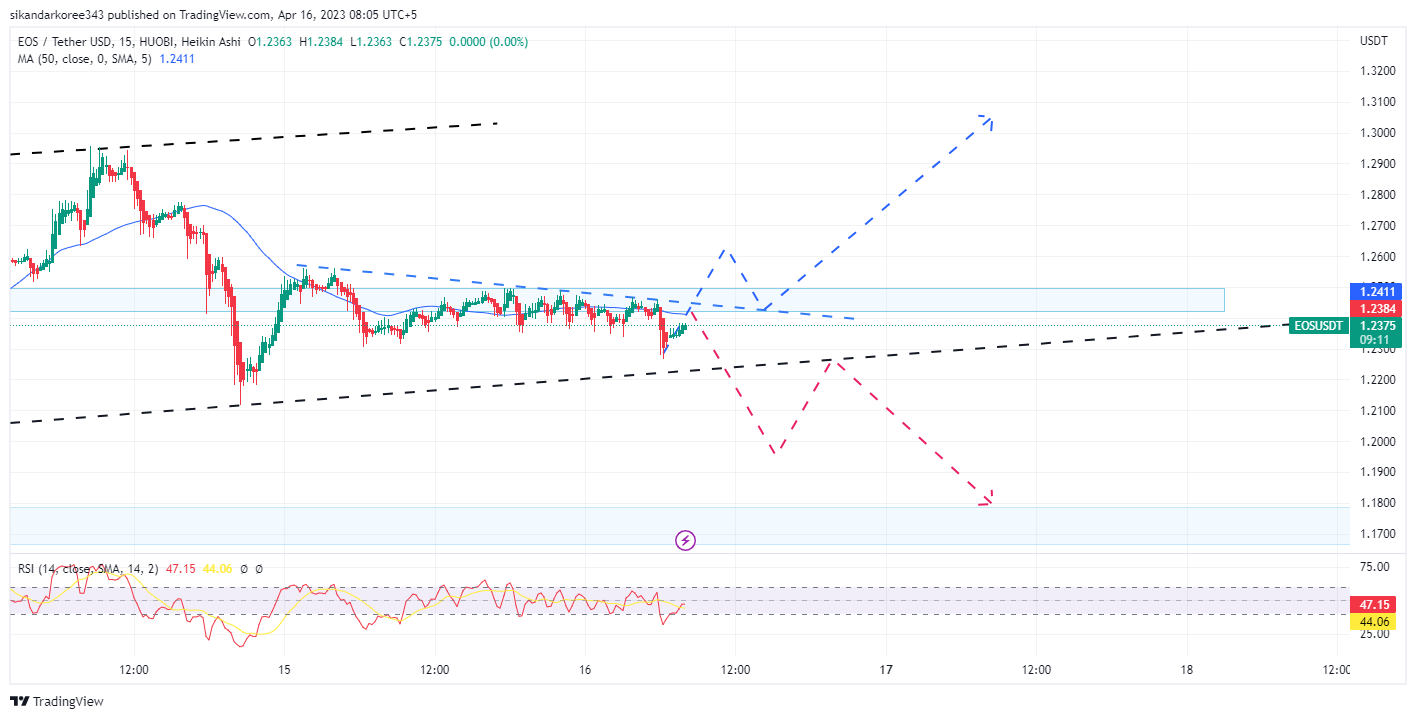
Task: Click the date label 16 on time axis
Action: click(585, 670)
